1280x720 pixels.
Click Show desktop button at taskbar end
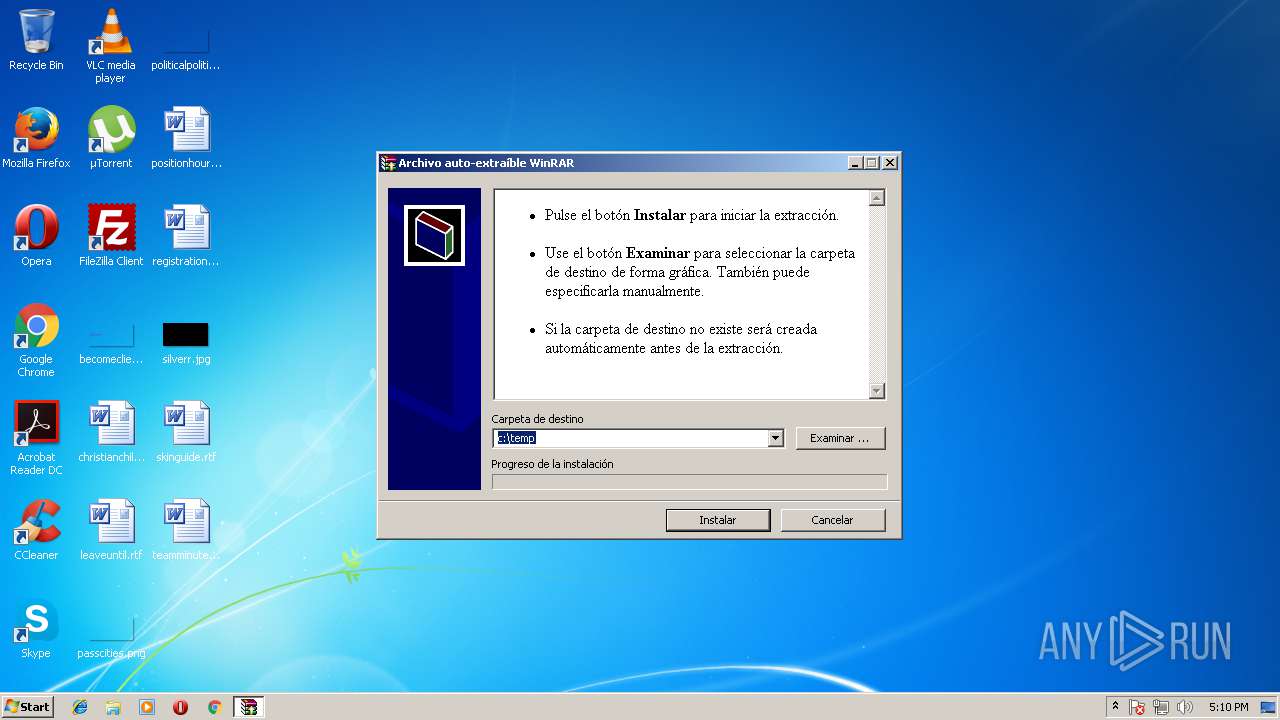coord(1270,707)
